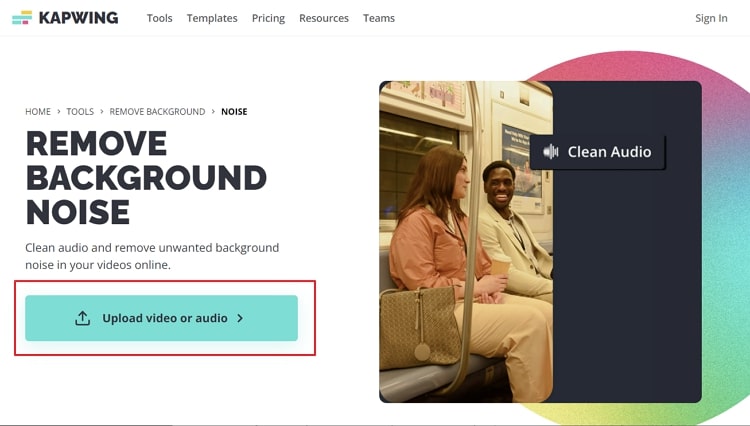Screen dimensions: 750x426
Task: Open TOOLS breadcrumb link
Action: (80, 111)
